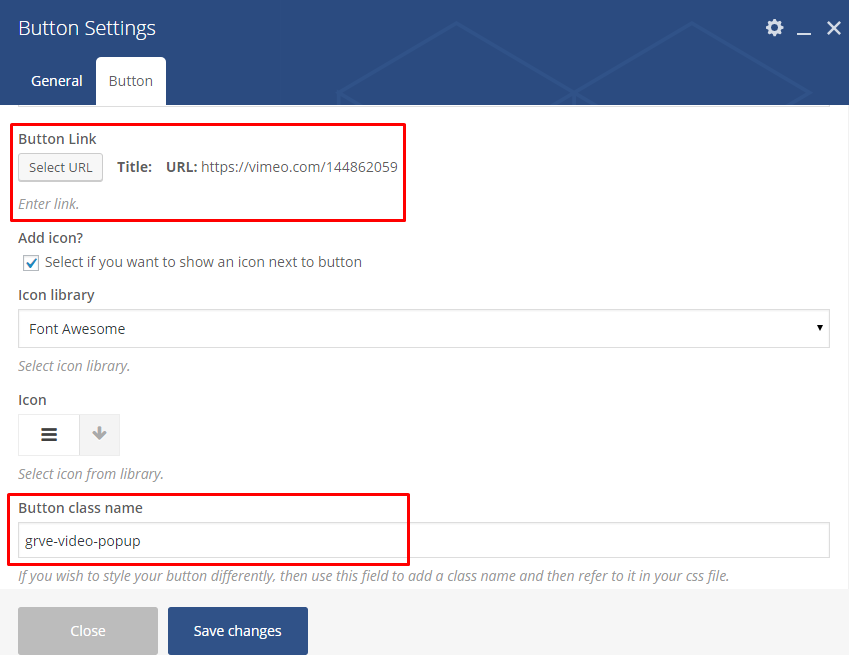Click the vimeo.com URL text
This screenshot has height=655, width=849.
click(x=299, y=167)
